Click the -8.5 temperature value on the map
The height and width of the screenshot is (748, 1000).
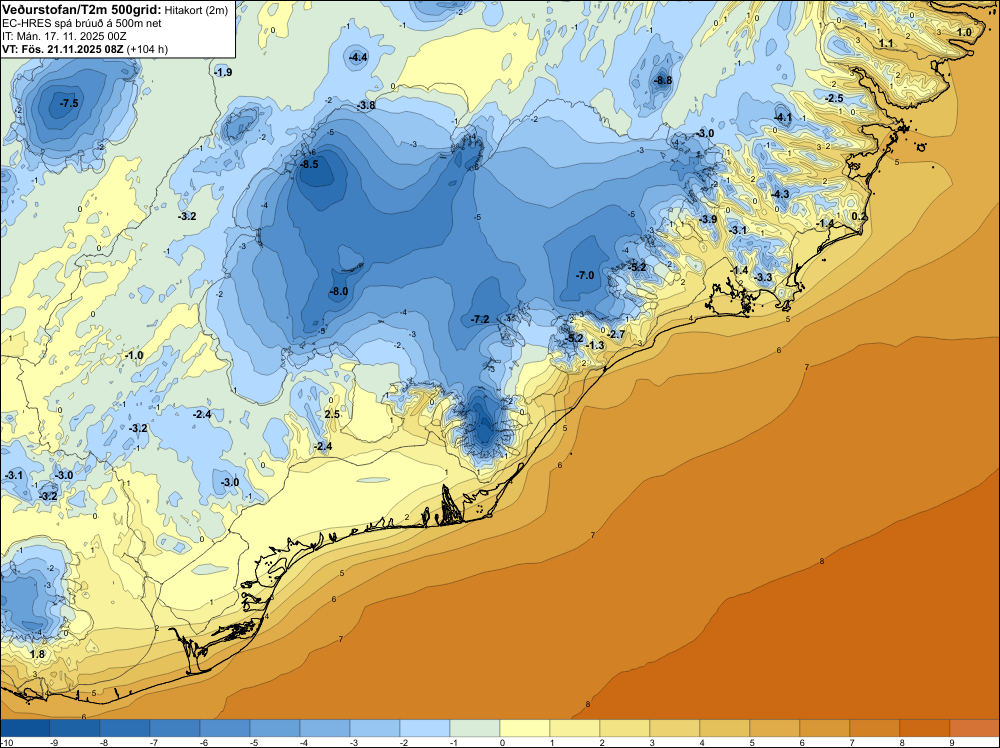pyautogui.click(x=309, y=164)
